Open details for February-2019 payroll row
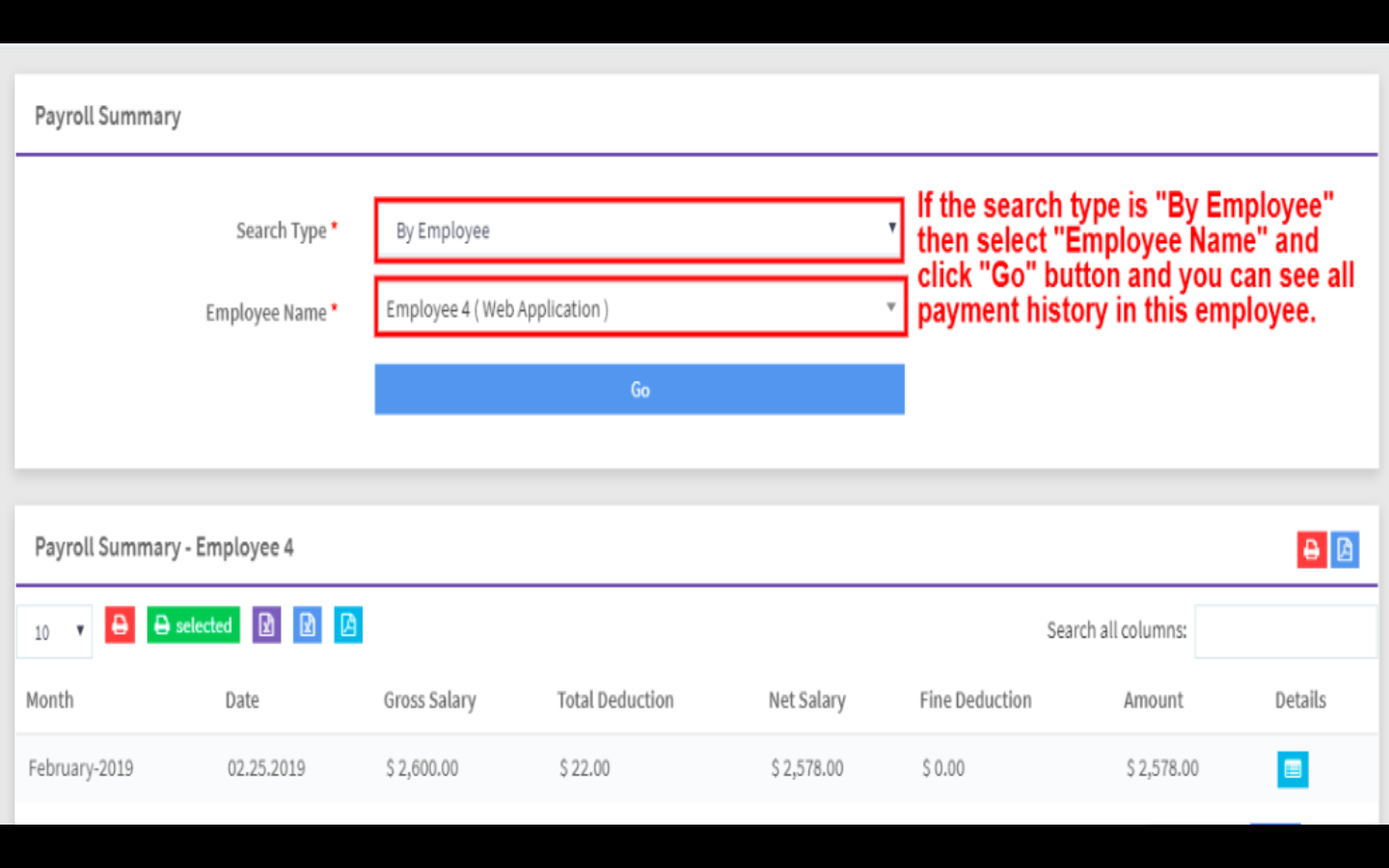The width and height of the screenshot is (1389, 868). click(1293, 769)
